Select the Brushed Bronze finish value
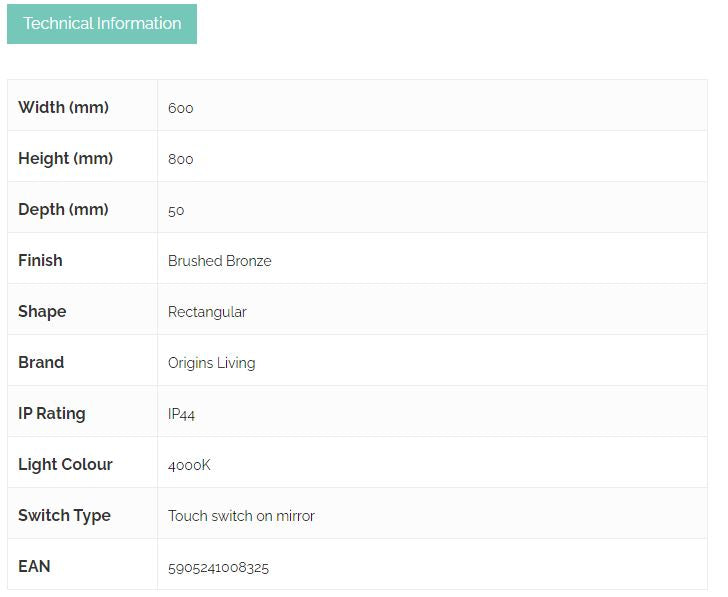 click(220, 261)
